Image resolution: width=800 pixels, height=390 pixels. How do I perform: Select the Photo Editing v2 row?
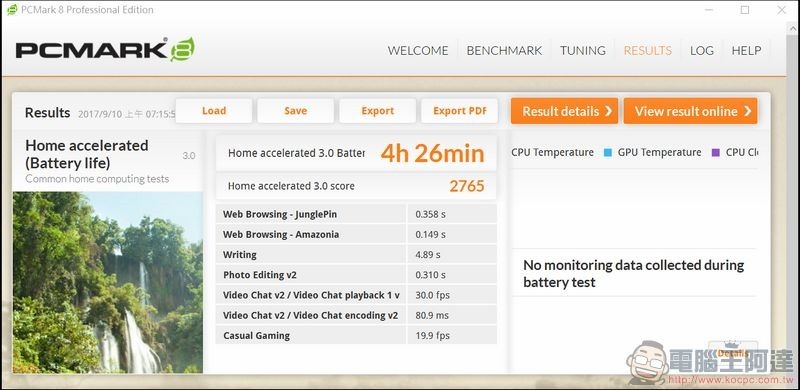click(356, 275)
